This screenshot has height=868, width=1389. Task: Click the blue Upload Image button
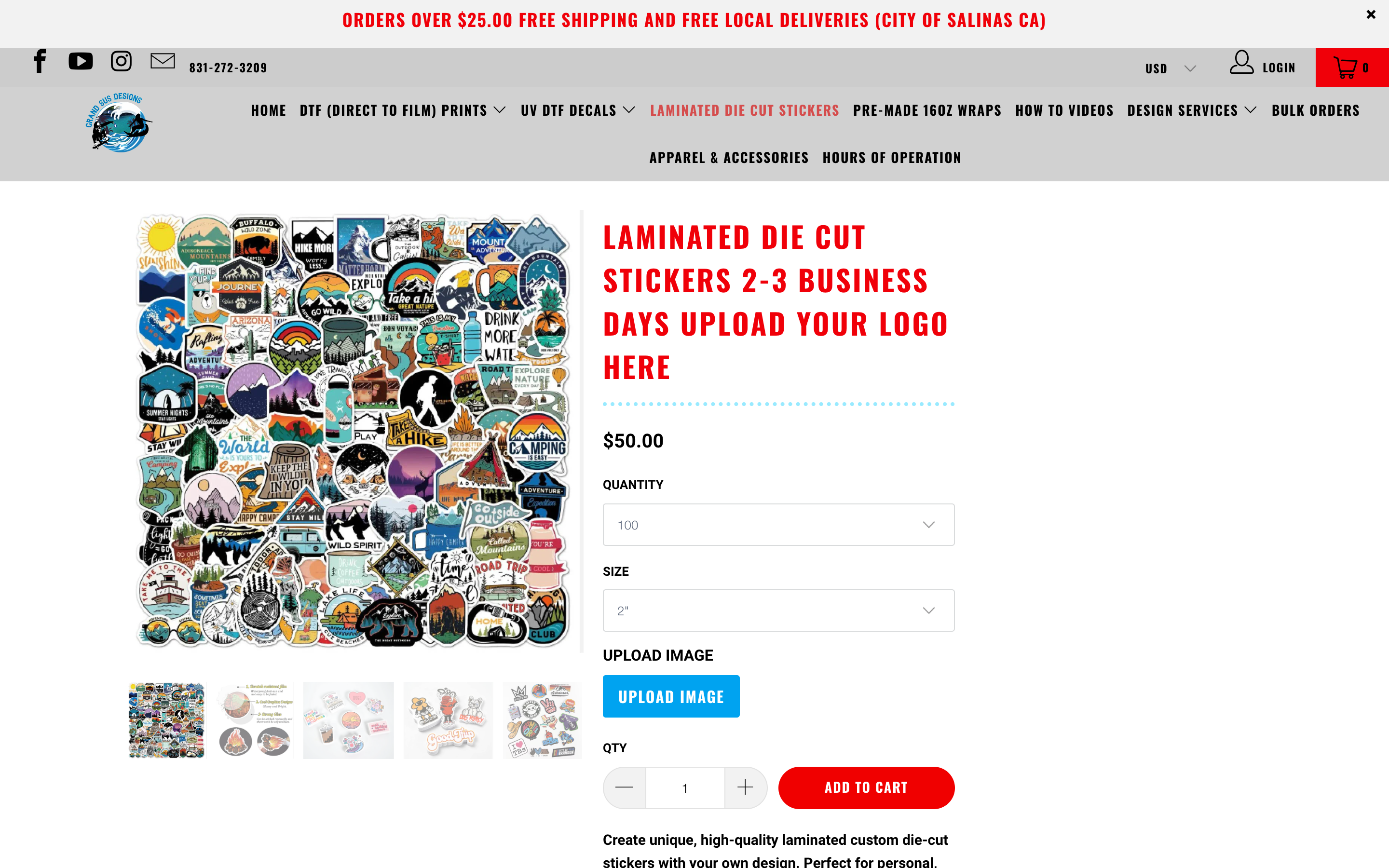tap(671, 696)
